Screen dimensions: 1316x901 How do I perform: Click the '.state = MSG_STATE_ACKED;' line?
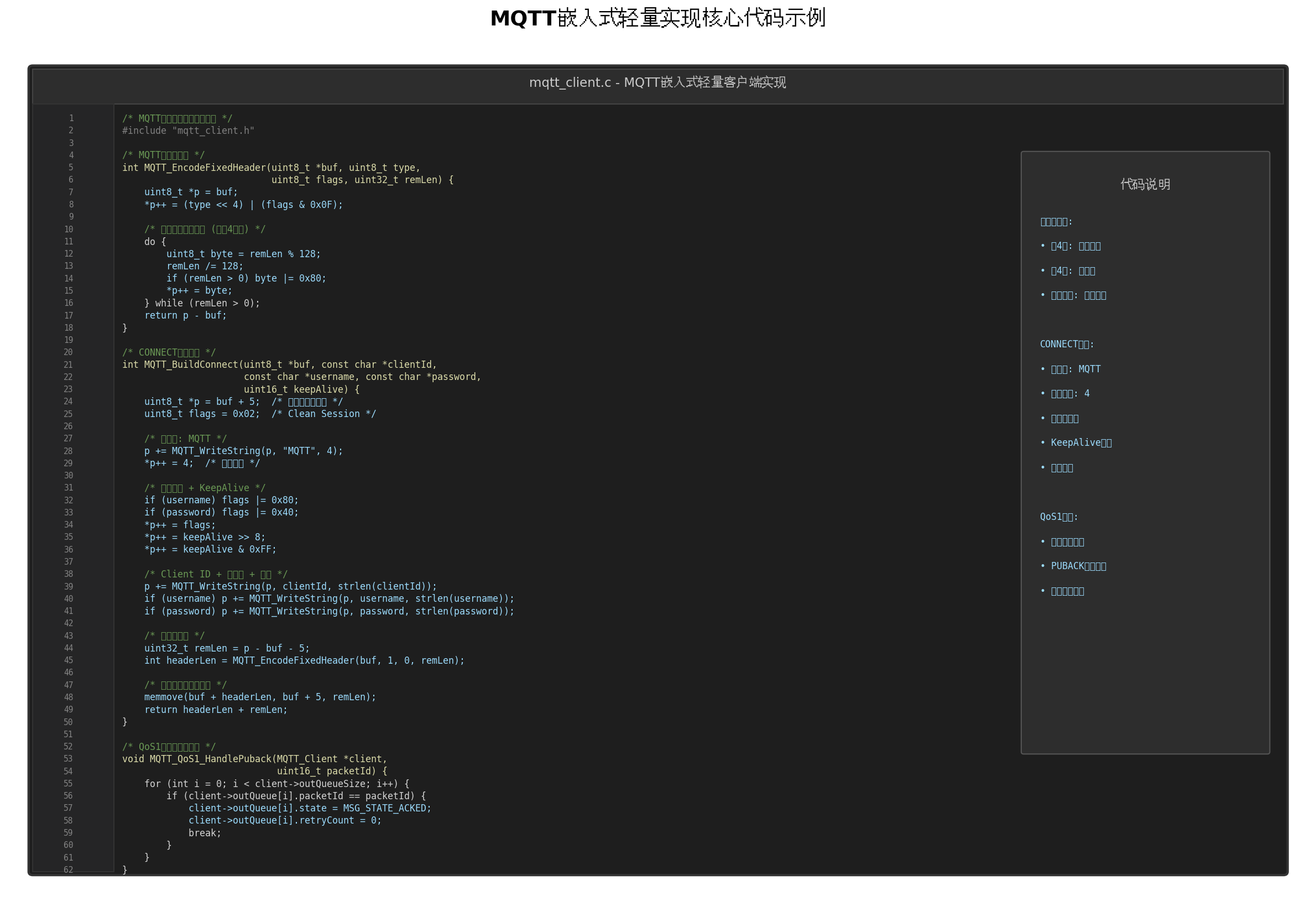(310, 808)
